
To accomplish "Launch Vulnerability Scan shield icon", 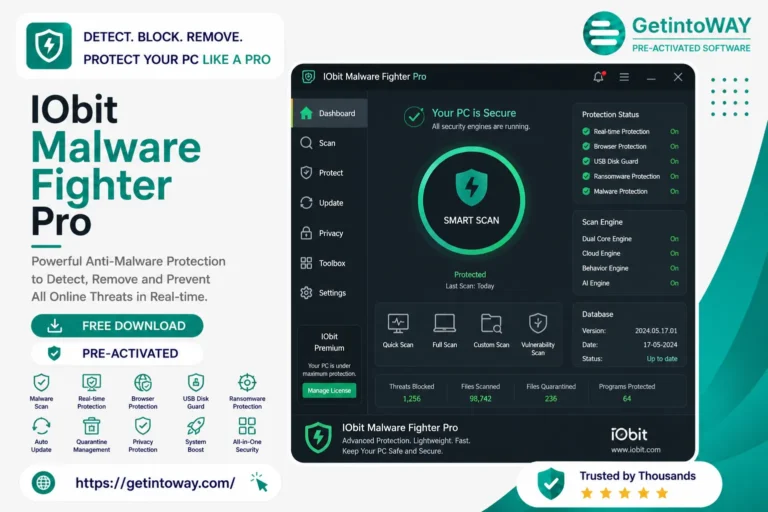I will coord(538,323).
